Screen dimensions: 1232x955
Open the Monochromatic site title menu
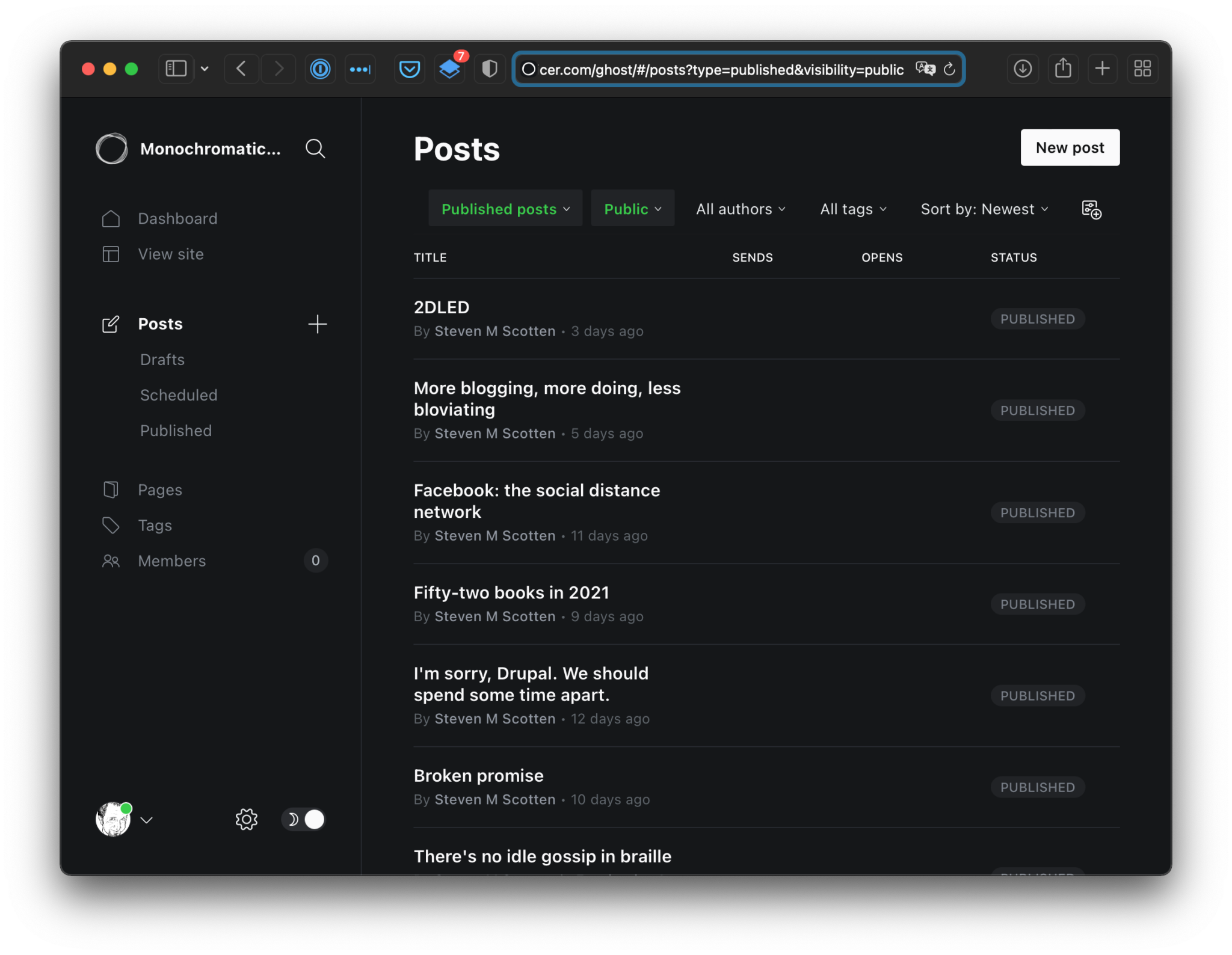click(x=210, y=149)
